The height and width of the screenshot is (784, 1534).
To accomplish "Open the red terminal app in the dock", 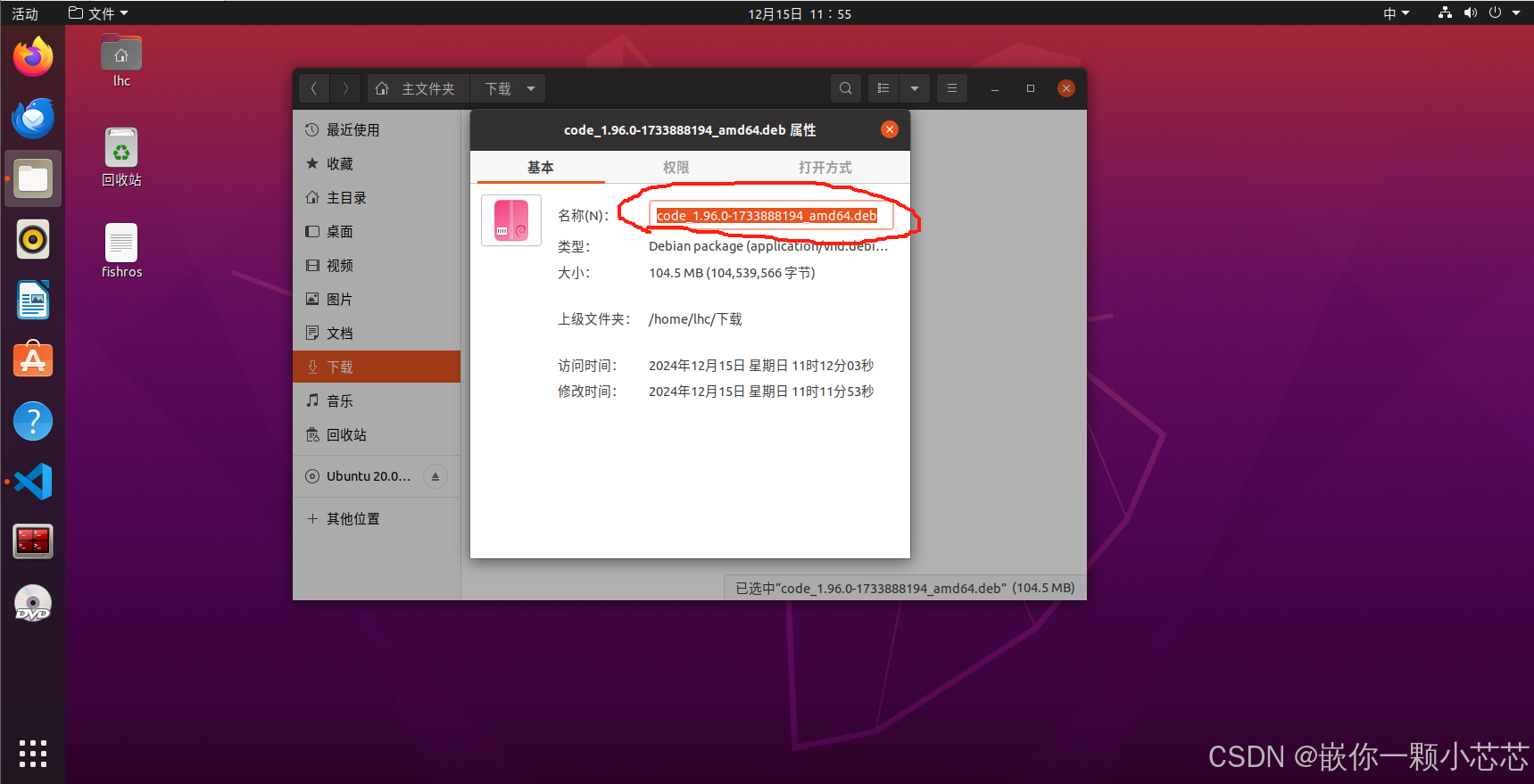I will point(33,541).
